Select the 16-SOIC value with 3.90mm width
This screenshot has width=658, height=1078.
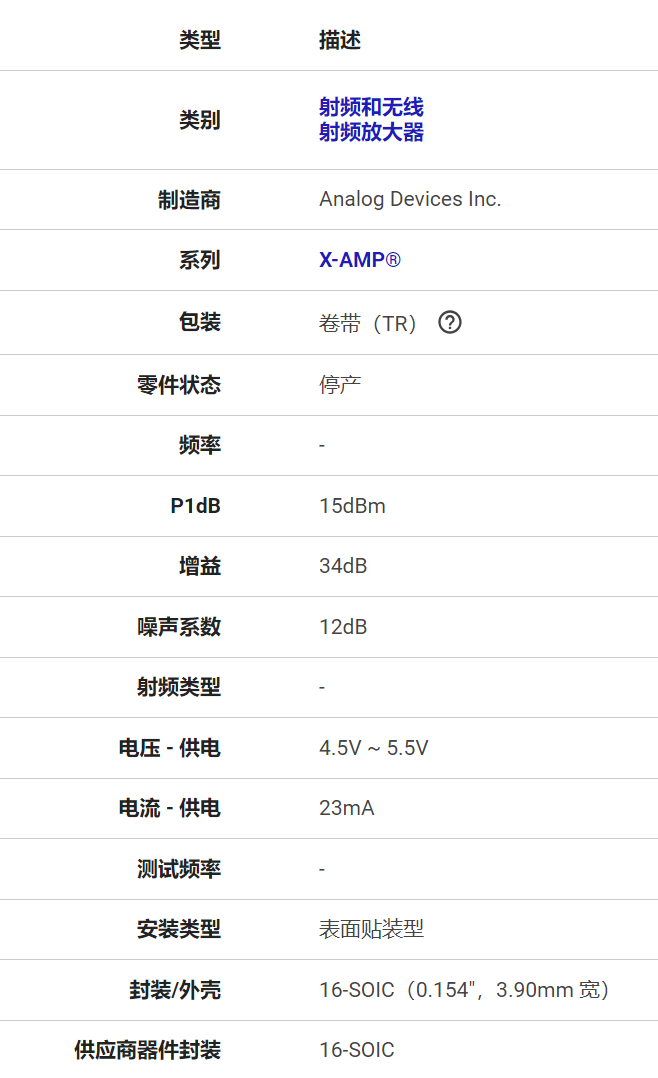coord(464,990)
